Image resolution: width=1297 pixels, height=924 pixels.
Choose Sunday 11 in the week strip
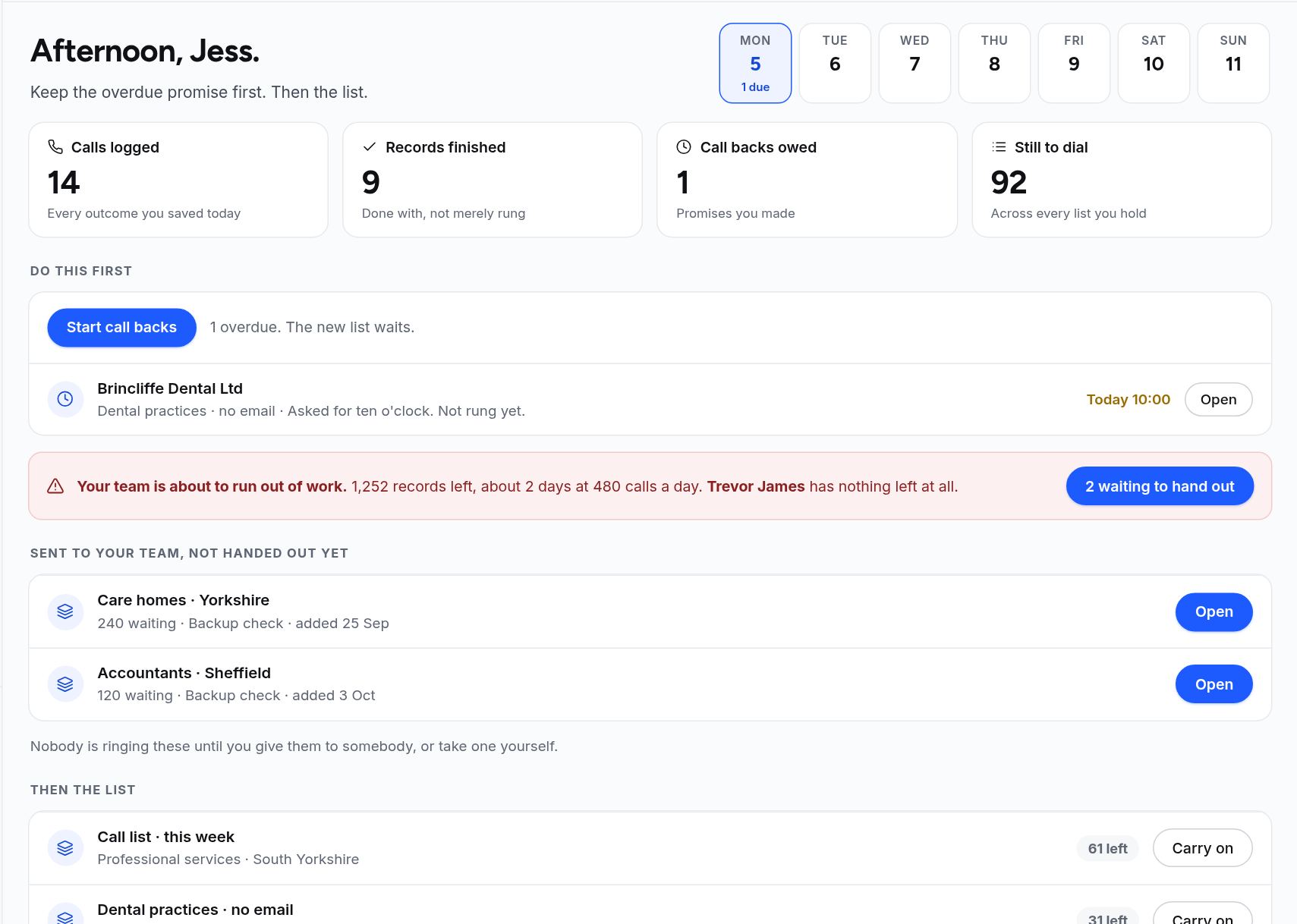(1233, 63)
